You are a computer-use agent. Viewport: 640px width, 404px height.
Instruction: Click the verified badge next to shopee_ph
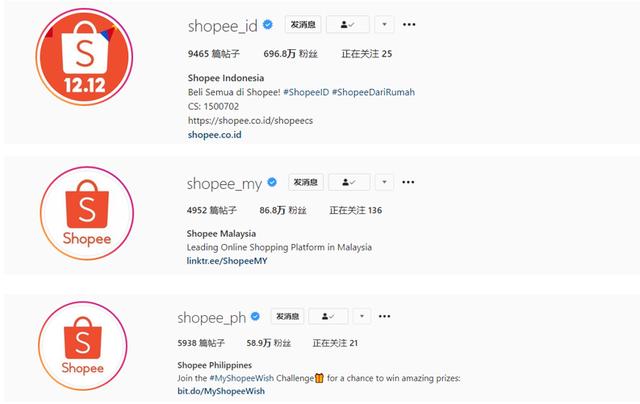tap(256, 316)
